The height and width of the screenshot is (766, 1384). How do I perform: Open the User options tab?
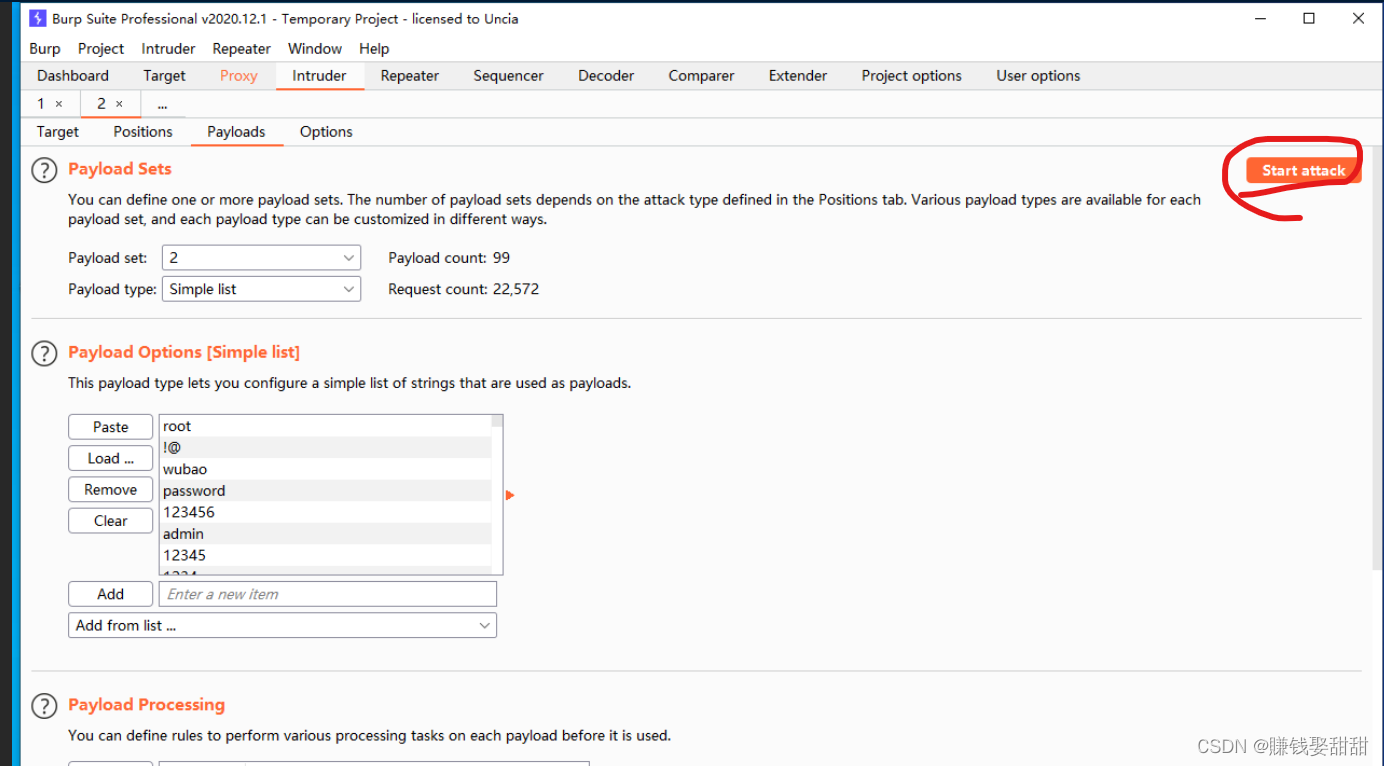[1038, 76]
